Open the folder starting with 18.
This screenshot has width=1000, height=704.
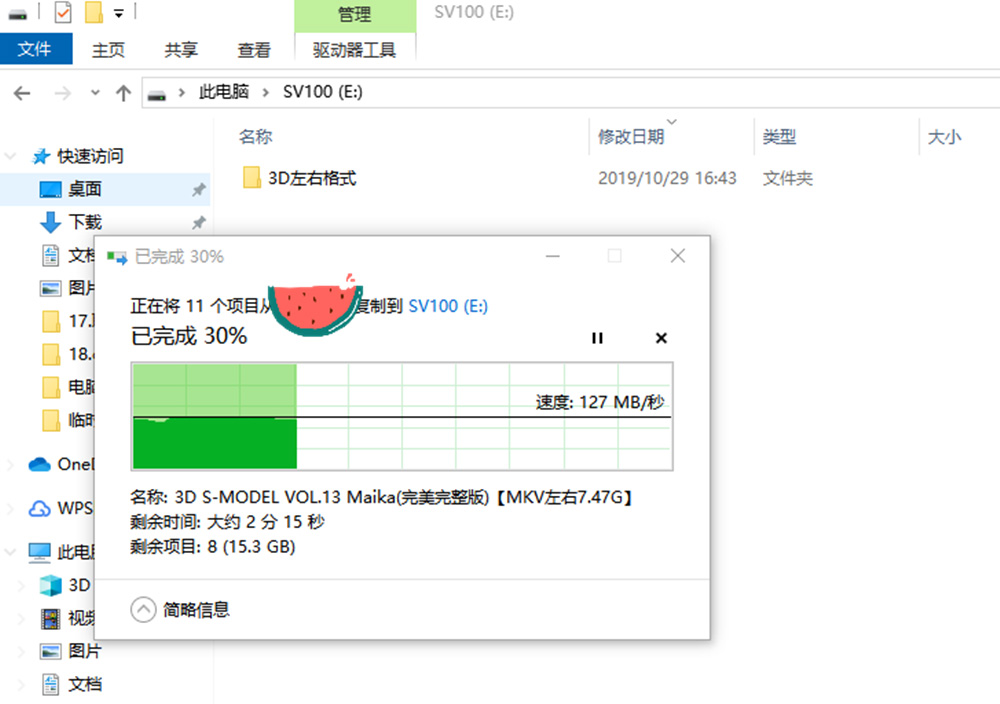point(67,354)
